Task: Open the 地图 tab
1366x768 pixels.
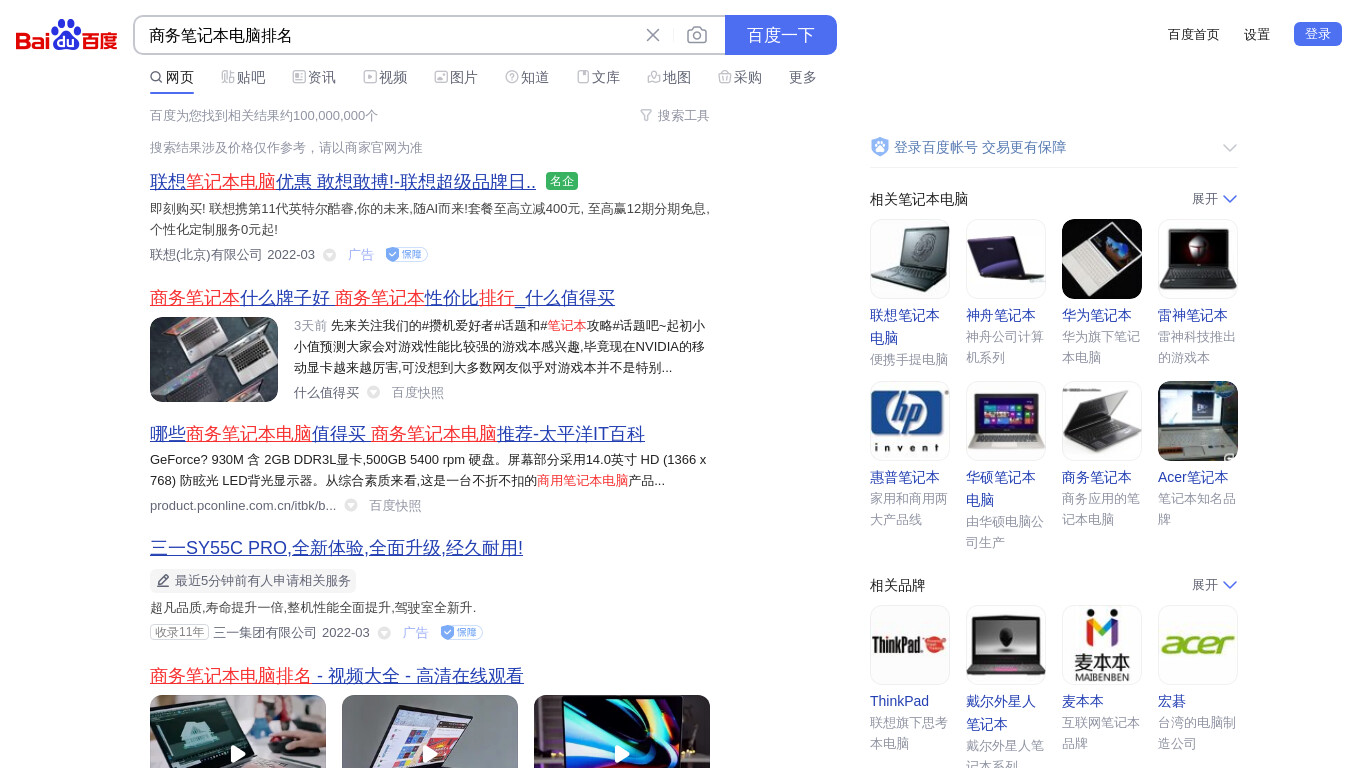Action: coord(669,77)
